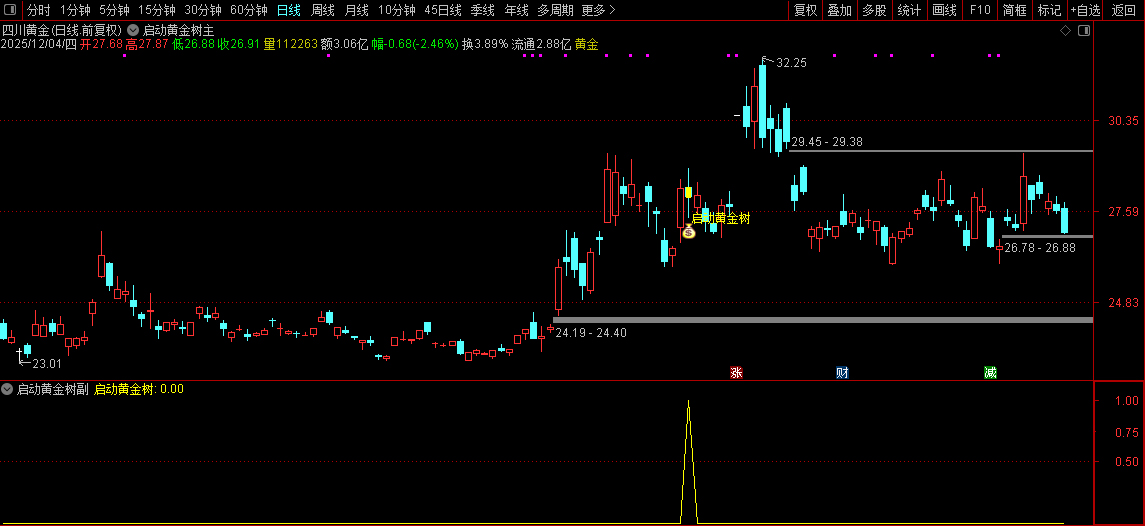
Task: Click the 启动黄金树: 0.00 indicator value
Action: 139,389
